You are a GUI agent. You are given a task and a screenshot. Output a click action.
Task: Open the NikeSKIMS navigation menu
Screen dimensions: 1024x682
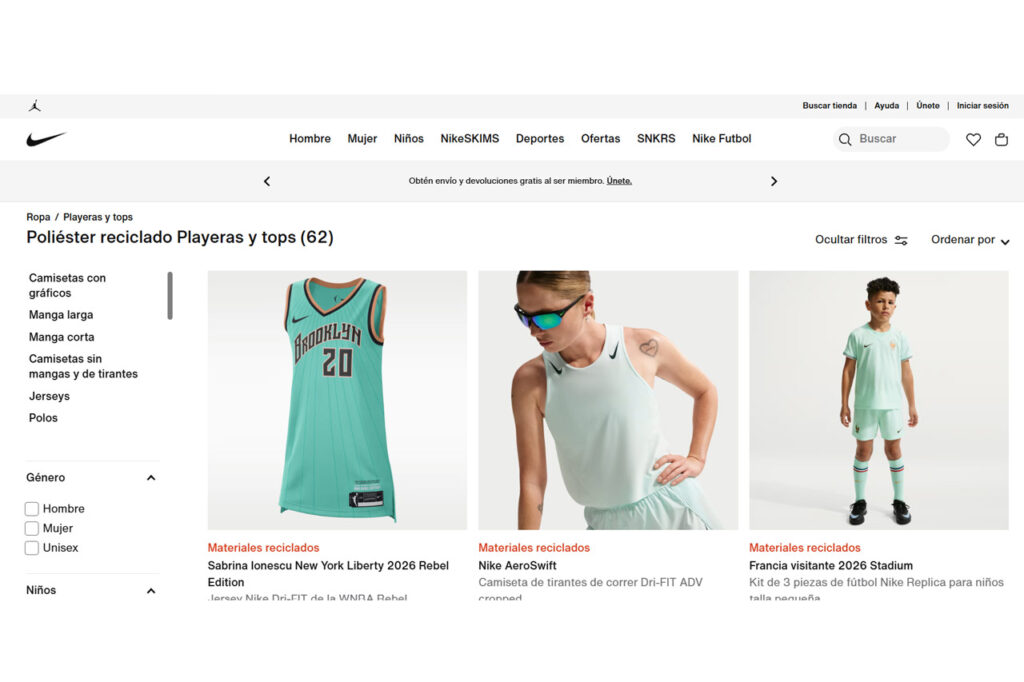click(470, 138)
